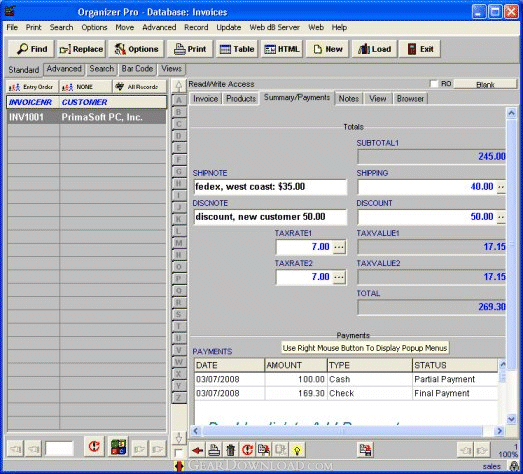Viewport: 523px width, 474px height.
Task: Click the Print toolbar button
Action: (190, 49)
